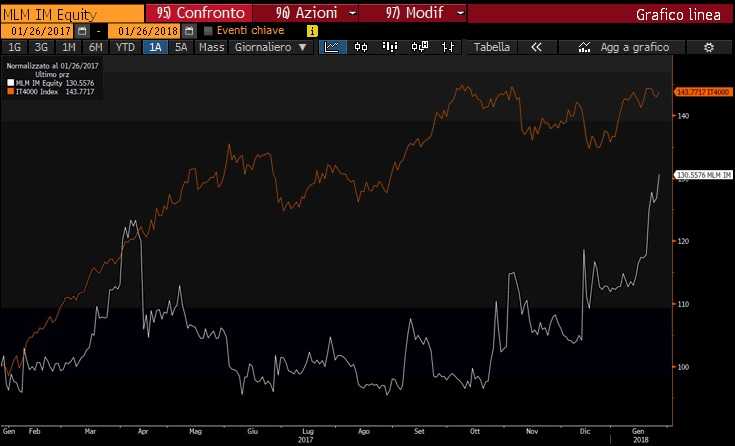
Task: Click the yellow info icon
Action: pyautogui.click(x=312, y=31)
